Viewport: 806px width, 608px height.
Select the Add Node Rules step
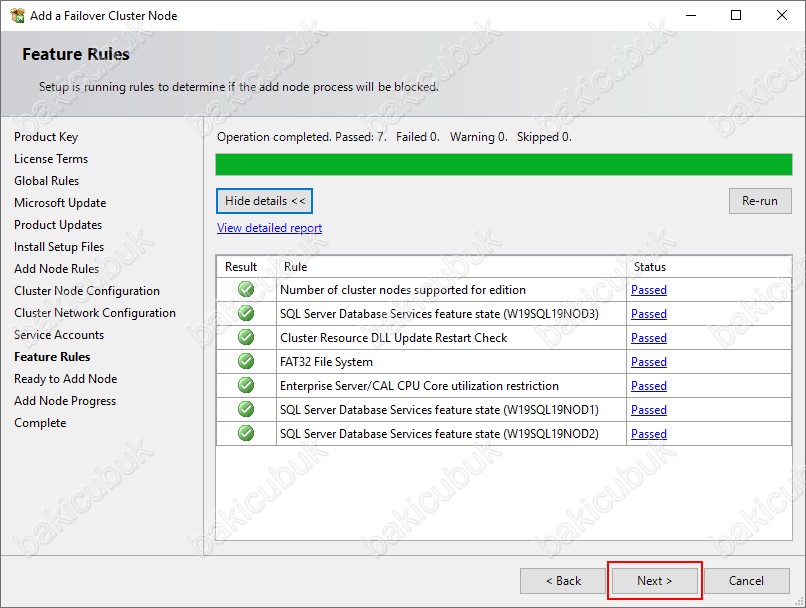(x=57, y=269)
